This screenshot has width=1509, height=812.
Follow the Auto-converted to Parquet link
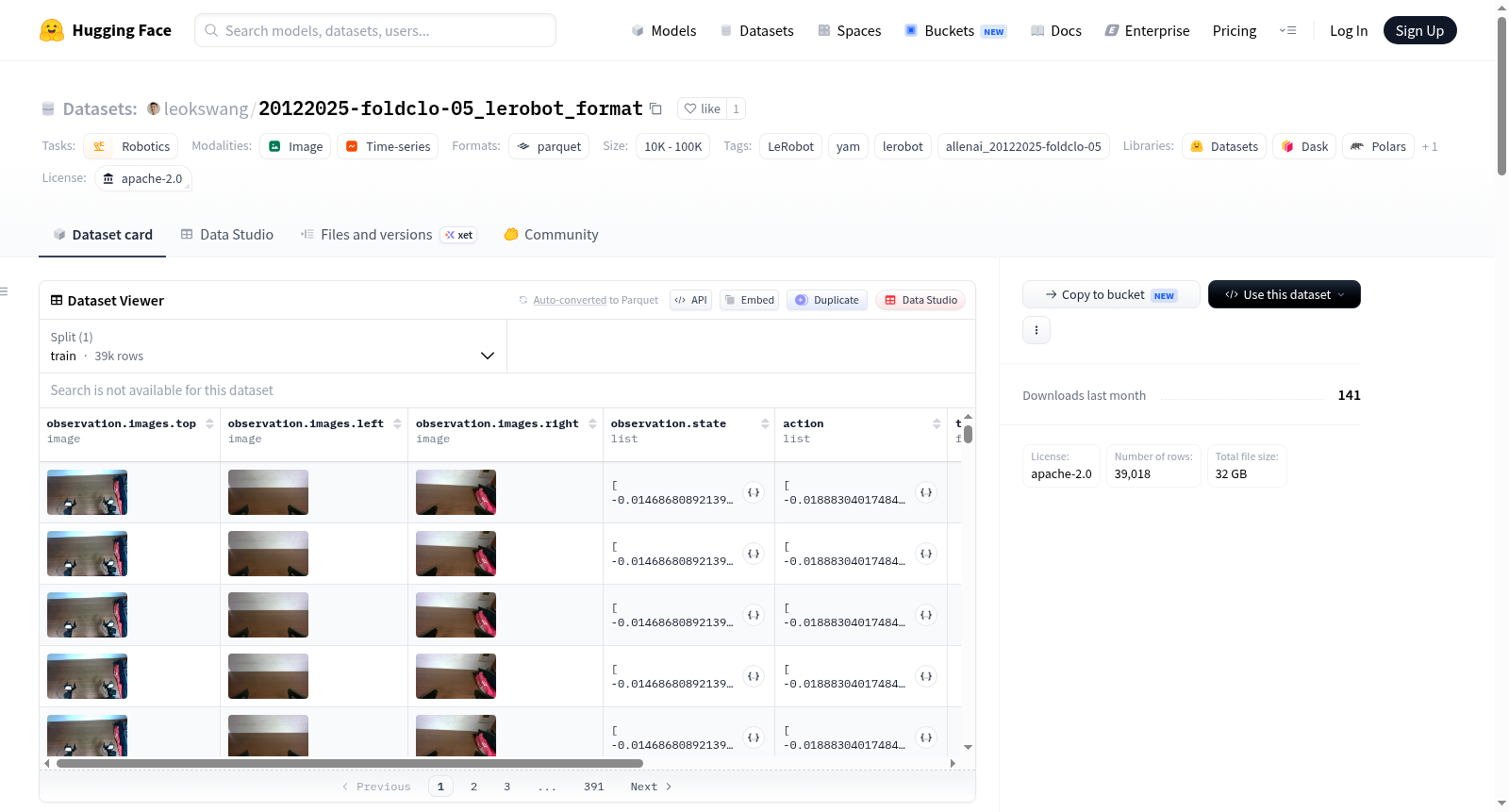[x=570, y=300]
